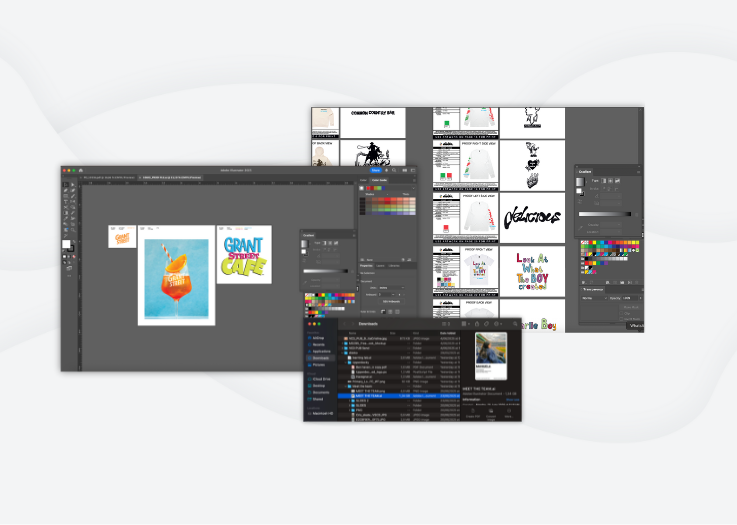Open list view switcher in Finder toolbar
The width and height of the screenshot is (737, 525).
click(x=446, y=324)
